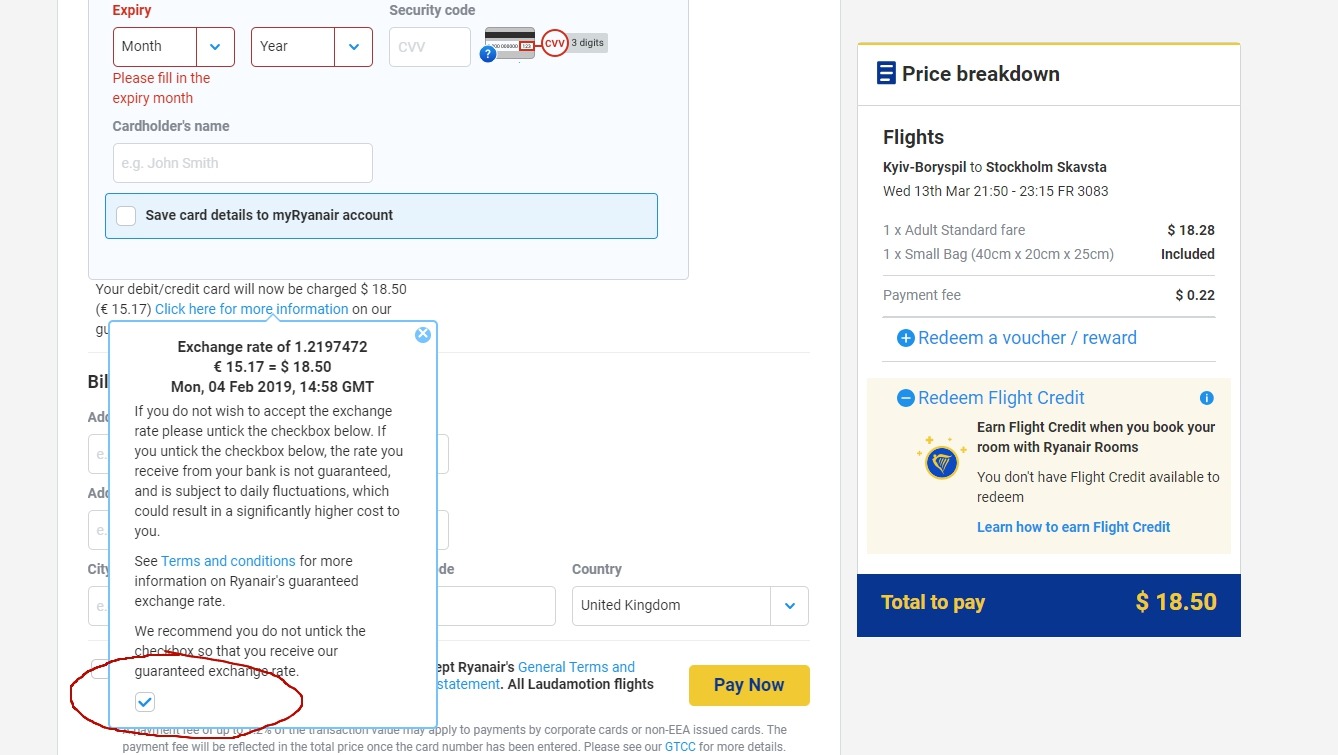Untick the guaranteed exchange rate checkbox
The image size is (1338, 755).
pyautogui.click(x=146, y=702)
